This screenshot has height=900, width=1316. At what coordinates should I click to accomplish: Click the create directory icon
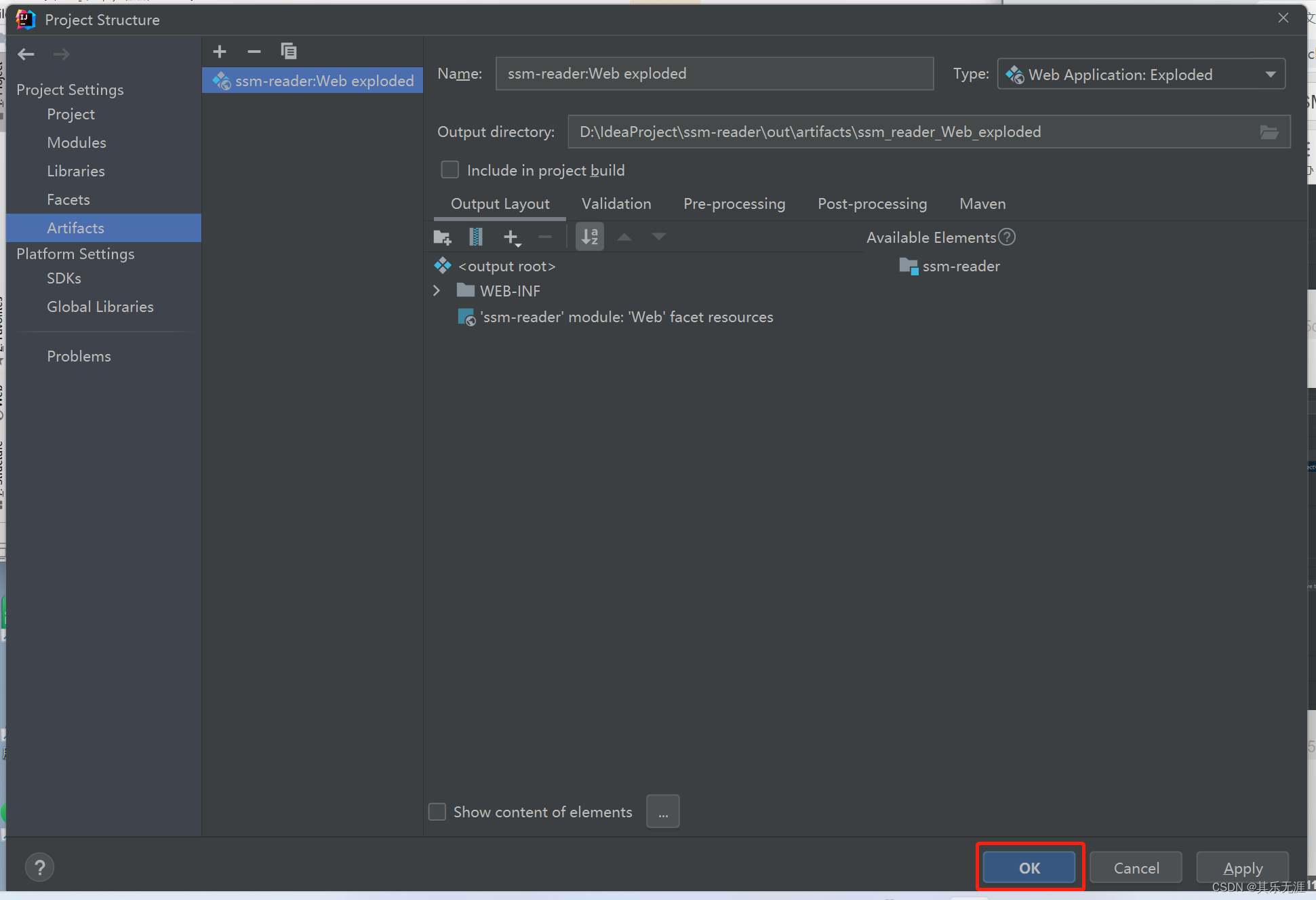point(442,237)
